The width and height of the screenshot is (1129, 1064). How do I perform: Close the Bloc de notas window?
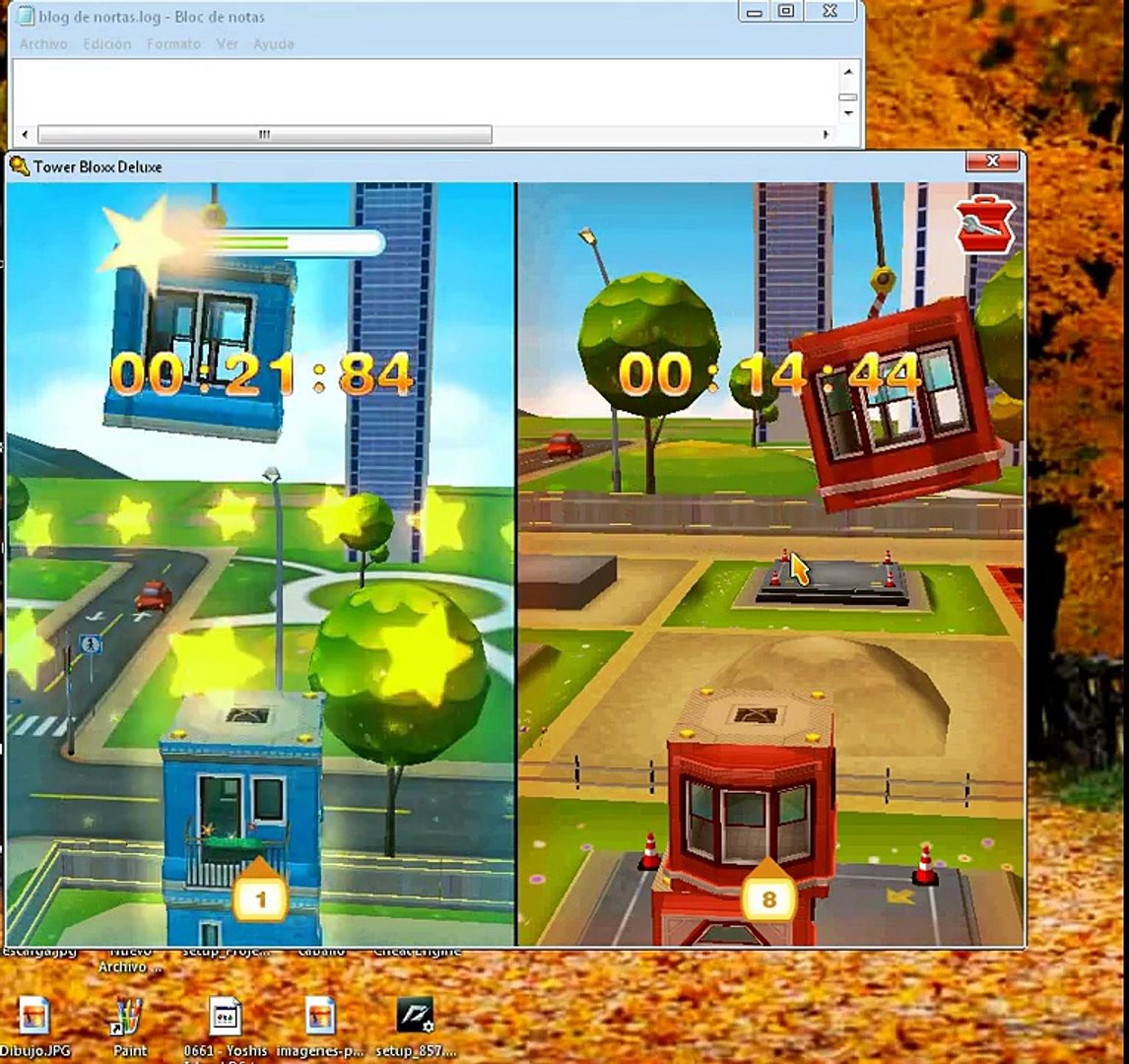(x=830, y=12)
